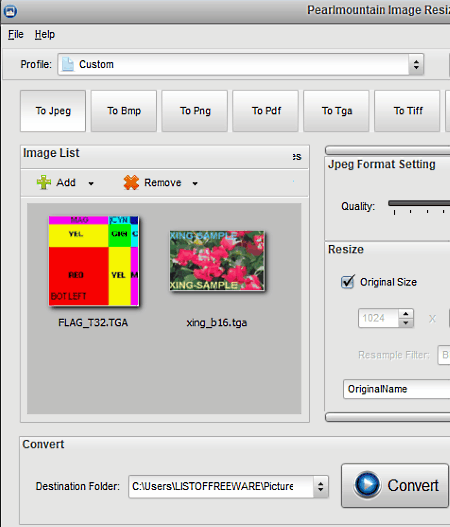Select the To Png format button
Viewport: 450px width, 527px height.
[x=195, y=111]
